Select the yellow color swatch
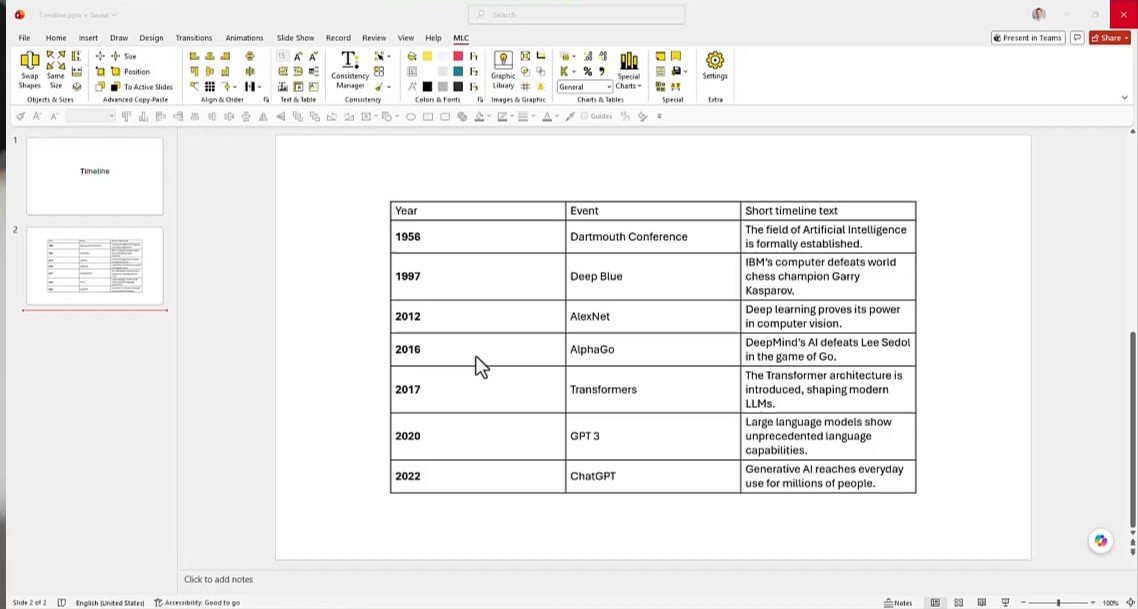Viewport: 1138px width, 609px height. click(427, 56)
